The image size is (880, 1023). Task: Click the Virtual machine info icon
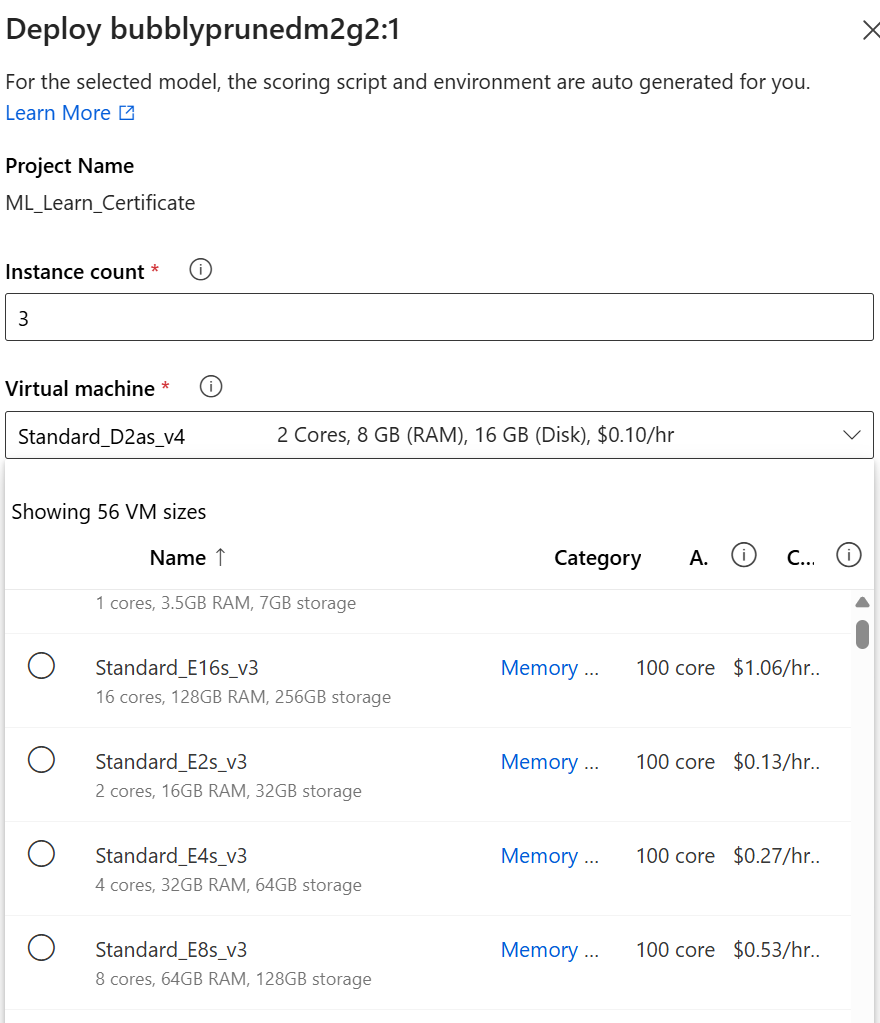[x=211, y=387]
